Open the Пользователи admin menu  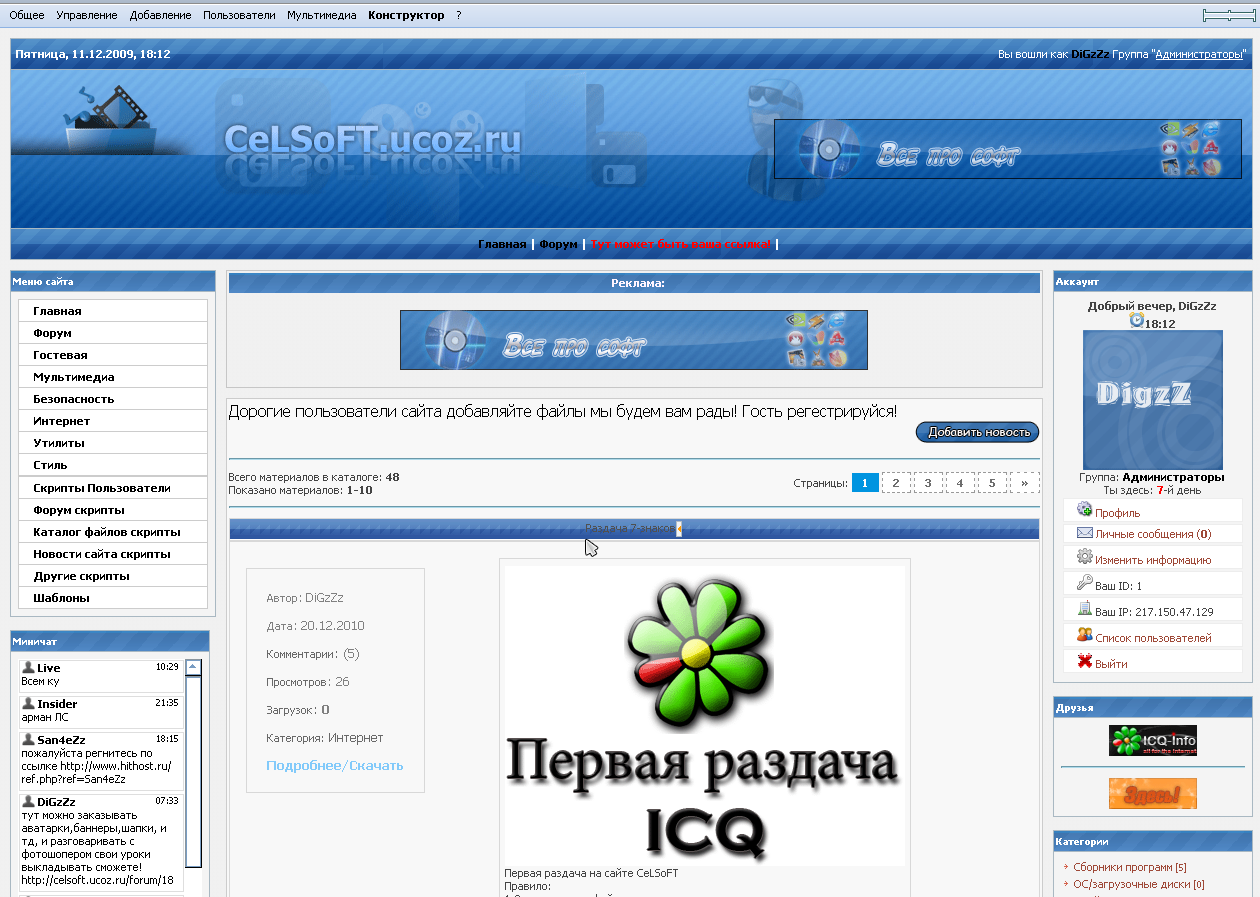pos(239,15)
